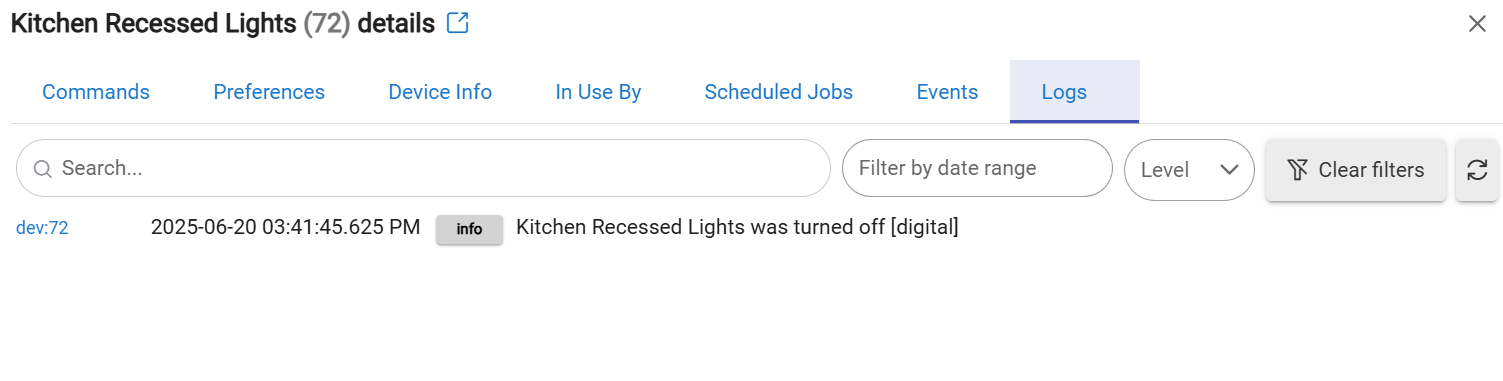Follow the dev:72 link

pyautogui.click(x=42, y=228)
